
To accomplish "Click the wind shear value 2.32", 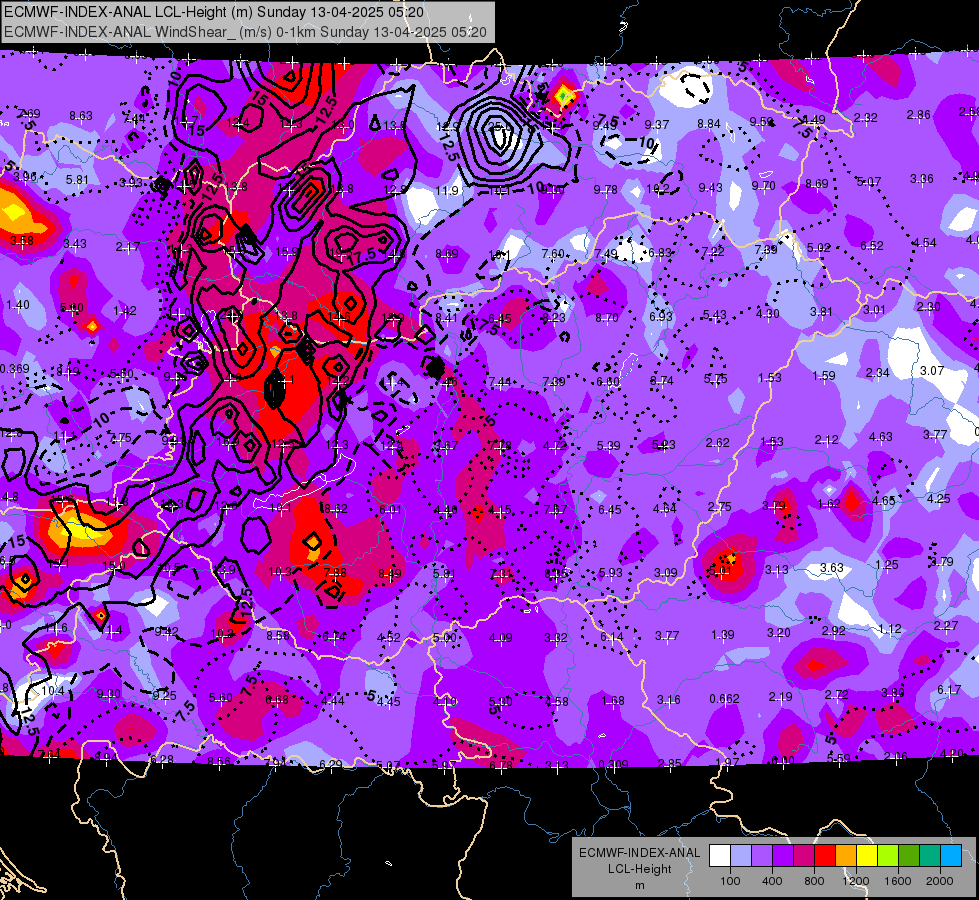I will (x=866, y=117).
